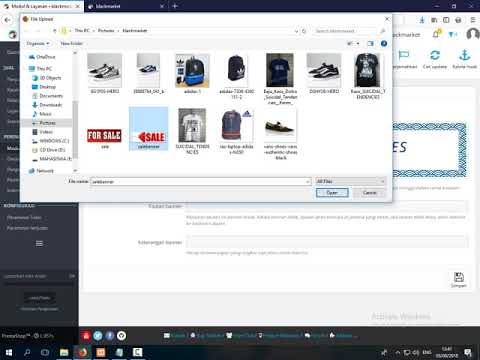Open the Organize dropdown in dialog

pyautogui.click(x=38, y=43)
